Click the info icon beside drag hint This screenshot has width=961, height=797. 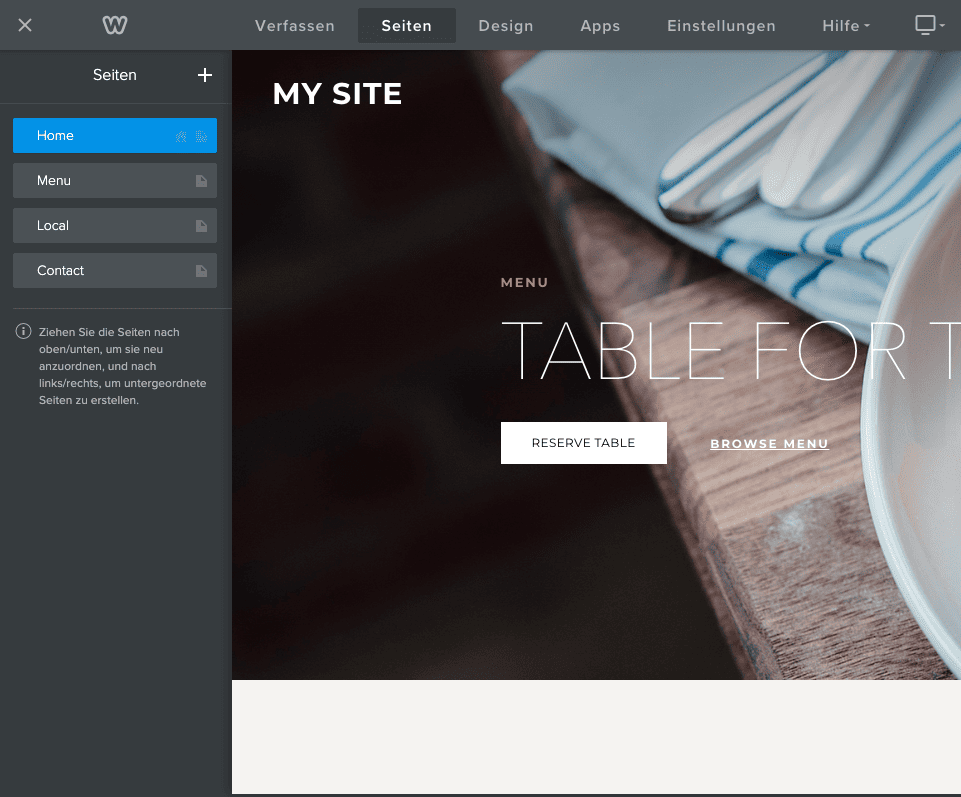pos(23,332)
